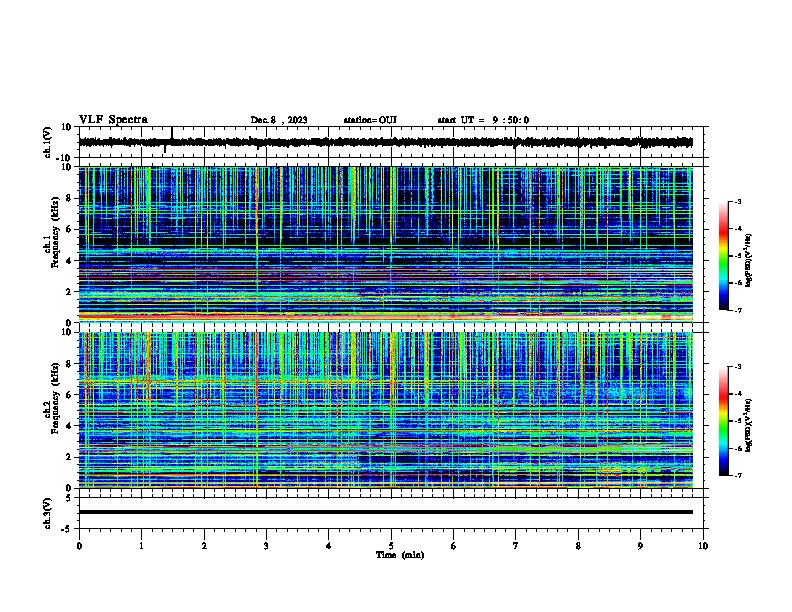Click the station label in the header

370,120
